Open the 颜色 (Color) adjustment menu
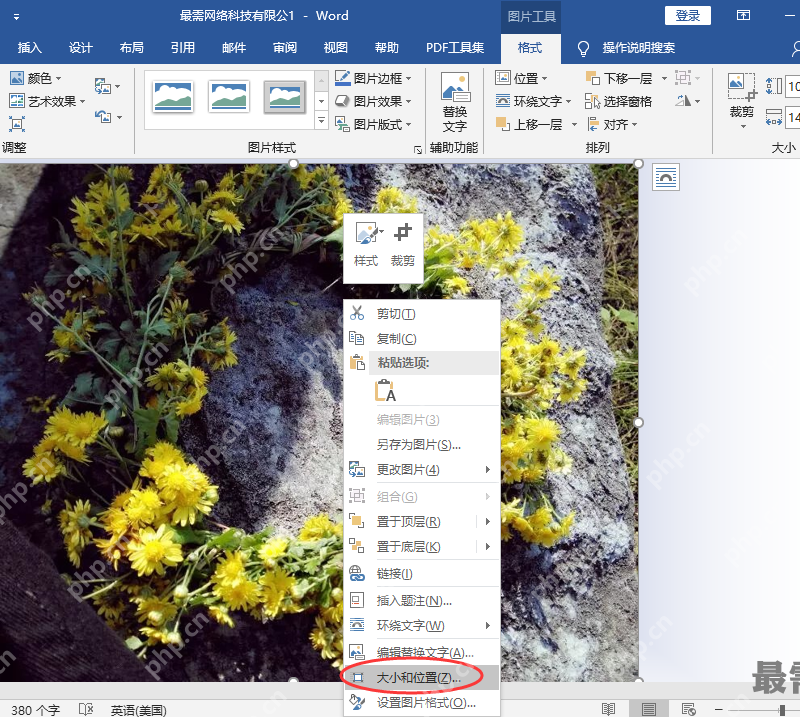The width and height of the screenshot is (800, 717). coord(36,78)
